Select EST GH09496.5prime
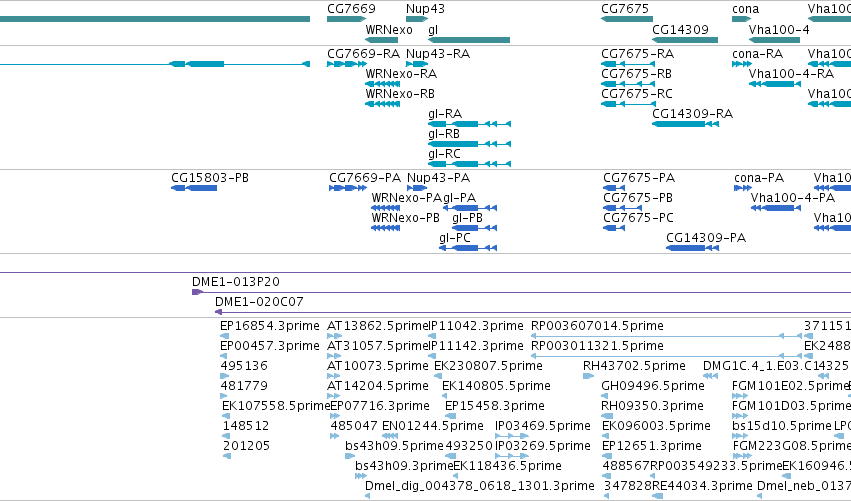The height and width of the screenshot is (501, 851). pos(653,386)
